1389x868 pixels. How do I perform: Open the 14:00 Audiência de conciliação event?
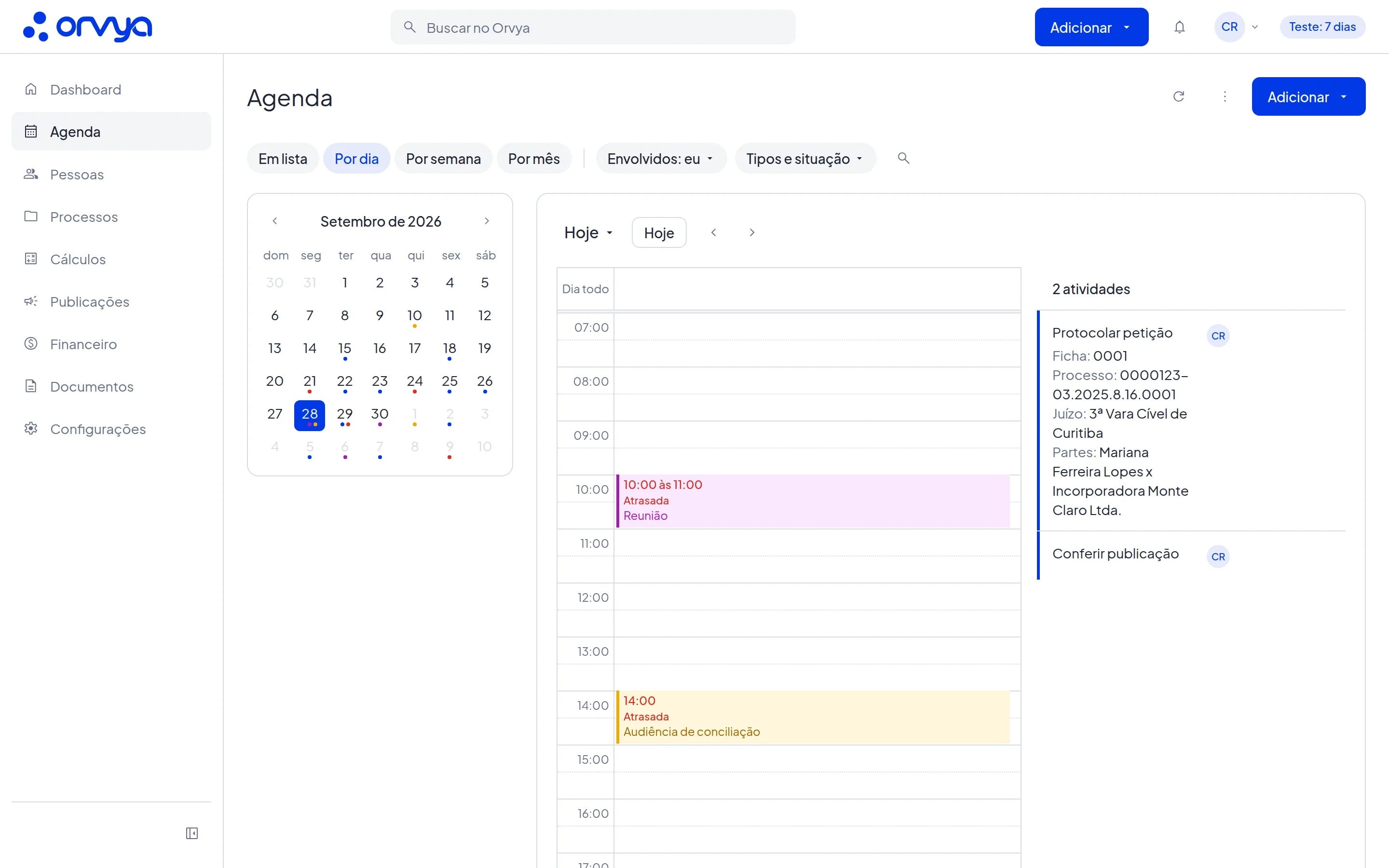(813, 717)
